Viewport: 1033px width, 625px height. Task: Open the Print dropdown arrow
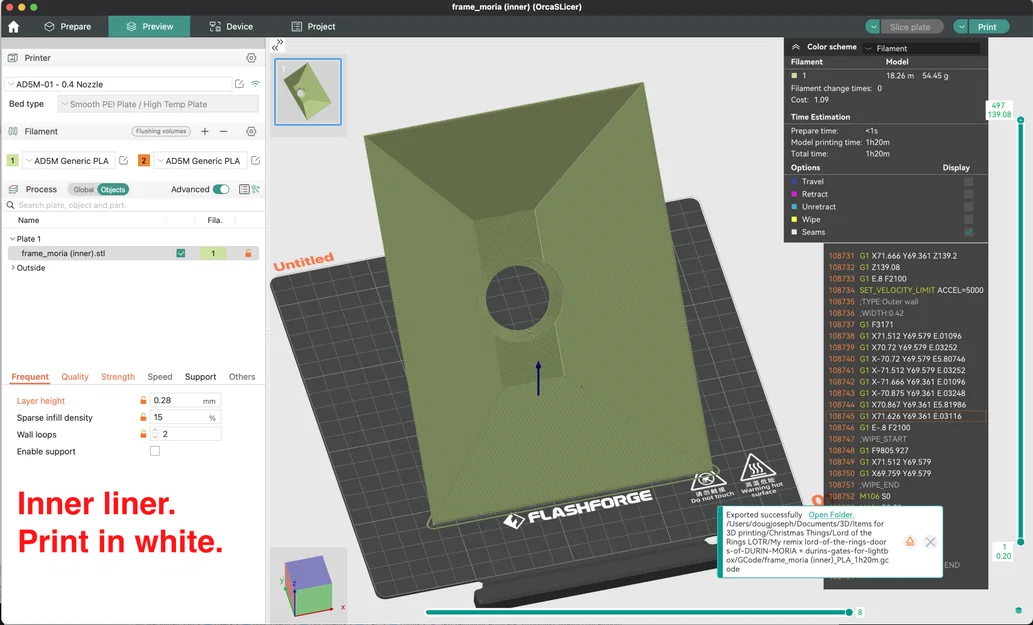[x=961, y=27]
